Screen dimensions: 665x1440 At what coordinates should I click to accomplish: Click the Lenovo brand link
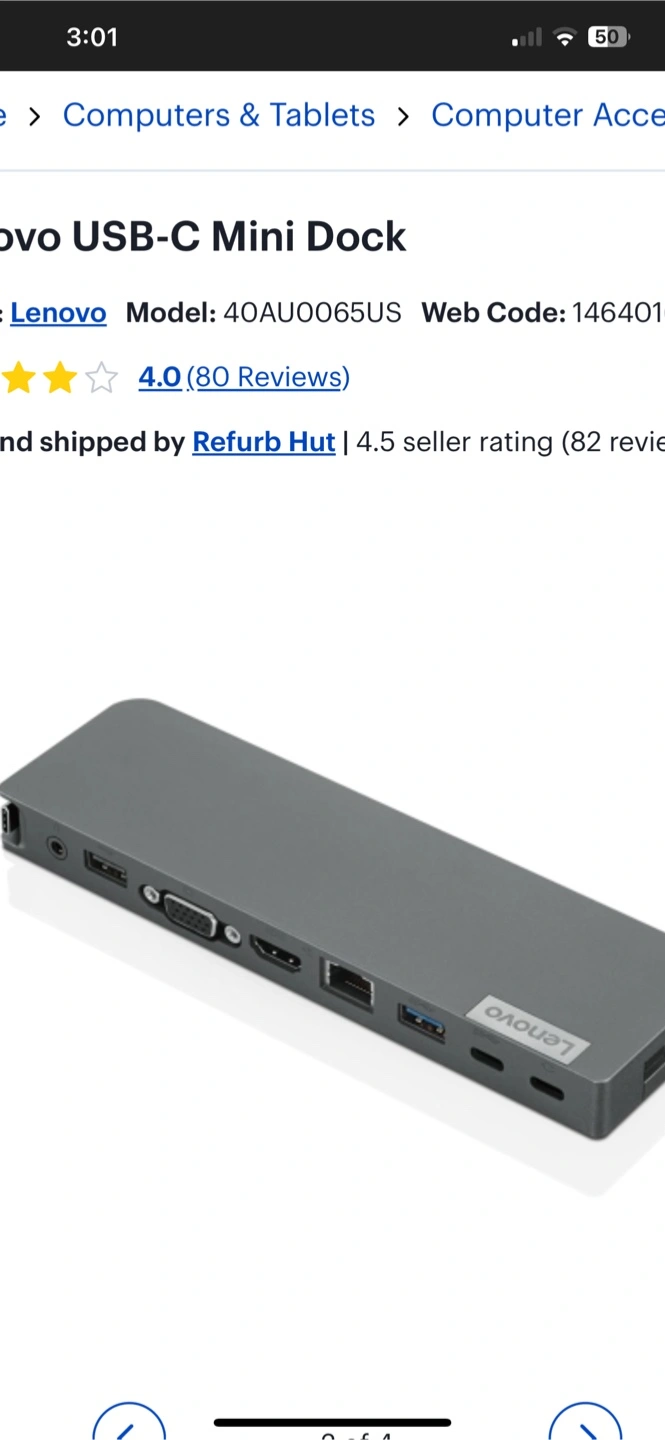click(58, 313)
